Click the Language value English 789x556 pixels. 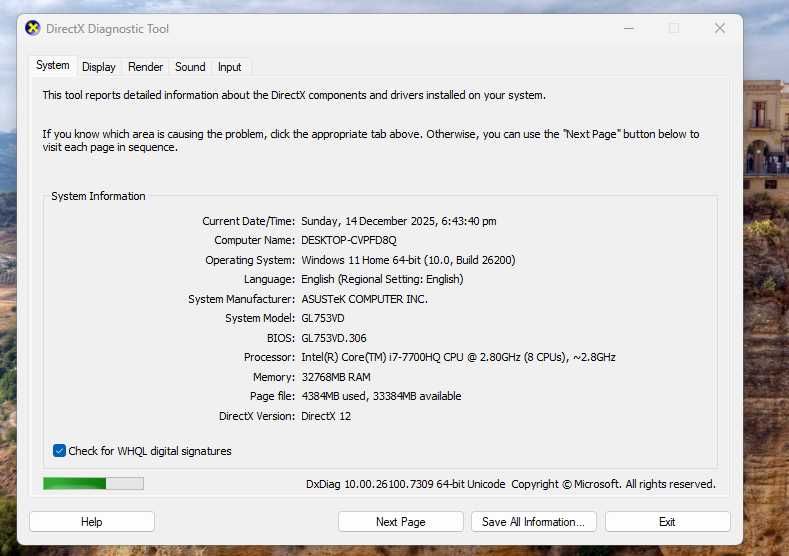pos(382,279)
